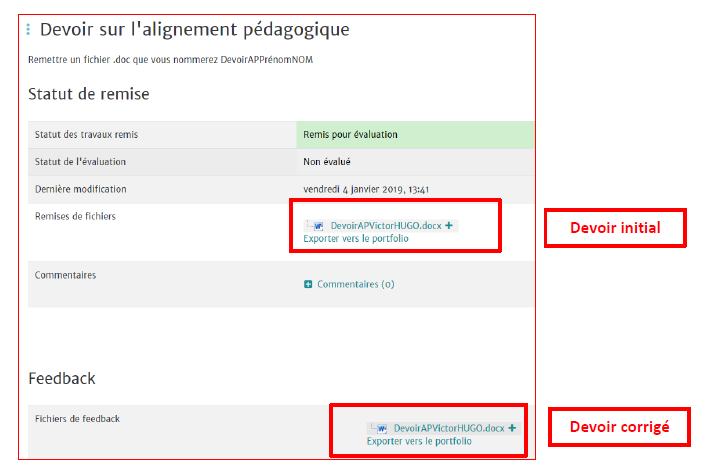This screenshot has width=715, height=473.
Task: Click the Devoir corrigé annotation label
Action: (619, 427)
